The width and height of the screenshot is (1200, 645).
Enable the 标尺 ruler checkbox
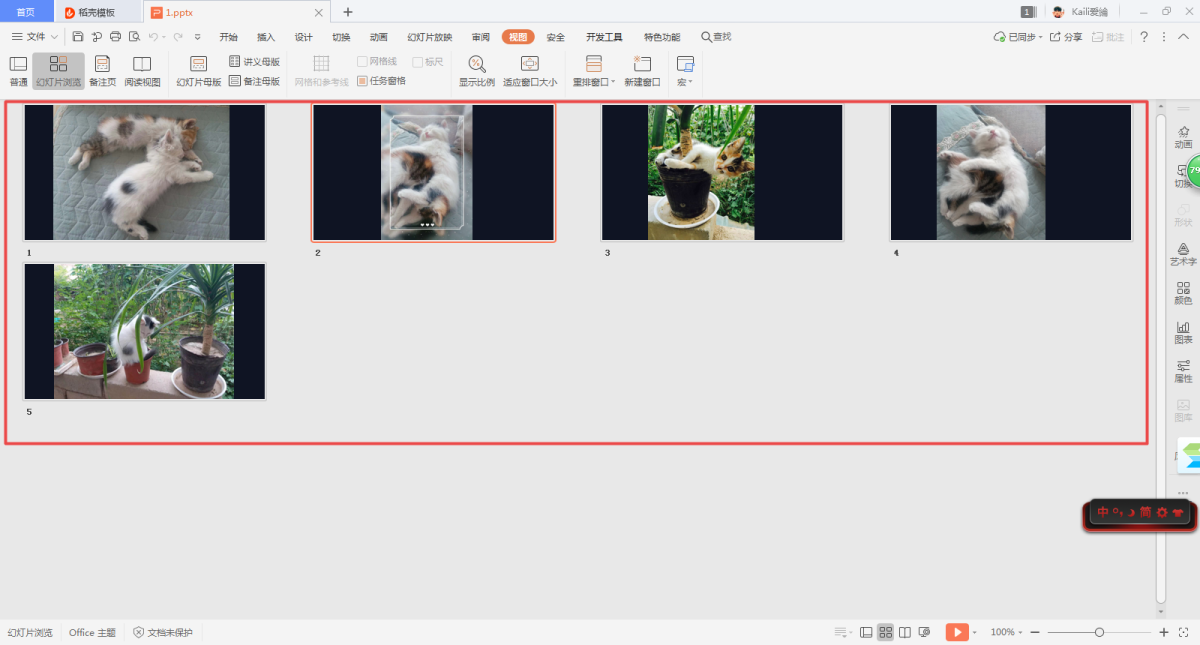pyautogui.click(x=418, y=62)
